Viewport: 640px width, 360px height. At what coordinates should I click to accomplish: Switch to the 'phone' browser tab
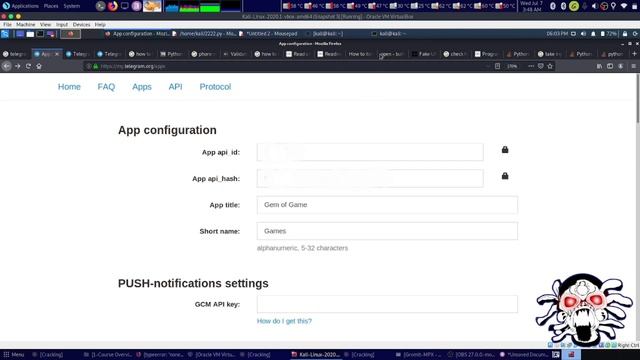coord(203,54)
